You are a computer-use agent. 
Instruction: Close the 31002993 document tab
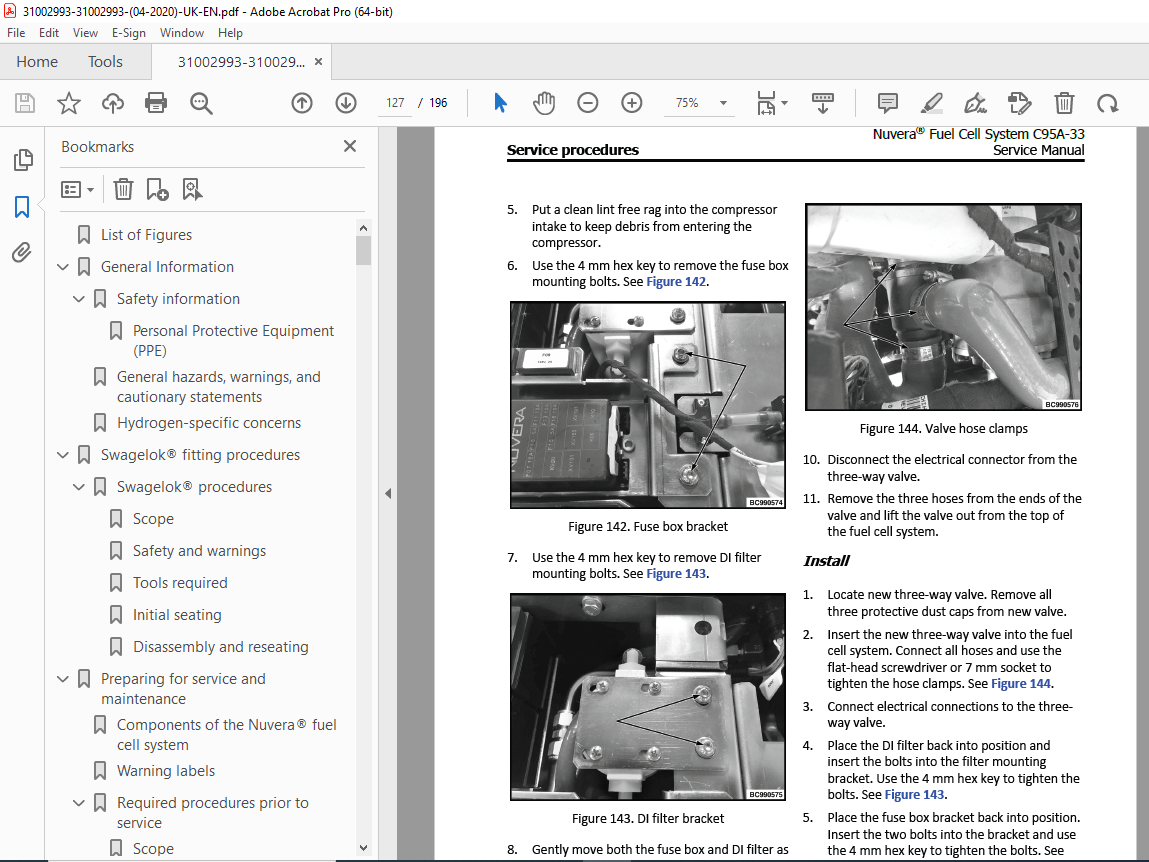tap(318, 62)
